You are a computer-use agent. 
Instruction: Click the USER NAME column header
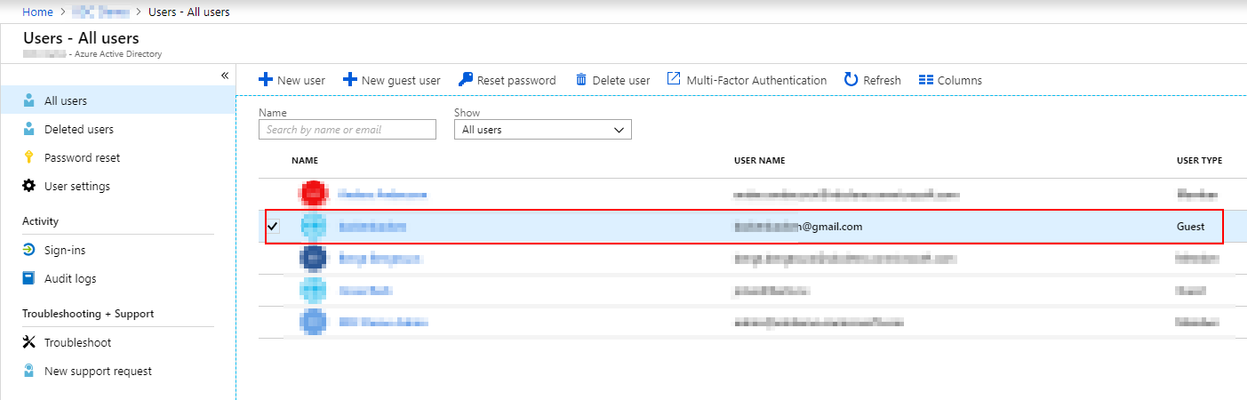[759, 160]
